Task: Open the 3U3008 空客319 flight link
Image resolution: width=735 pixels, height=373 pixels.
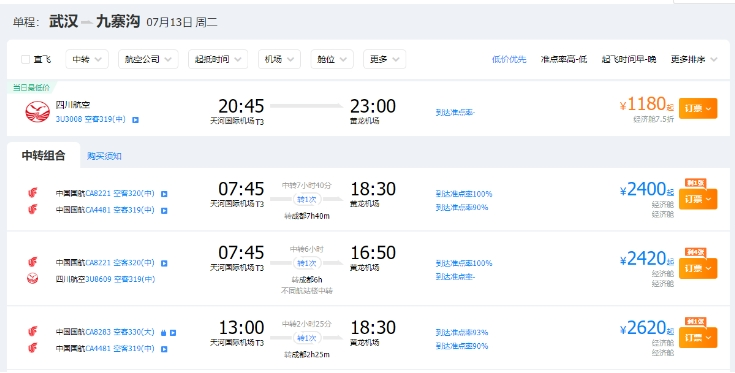Action: click(x=90, y=119)
